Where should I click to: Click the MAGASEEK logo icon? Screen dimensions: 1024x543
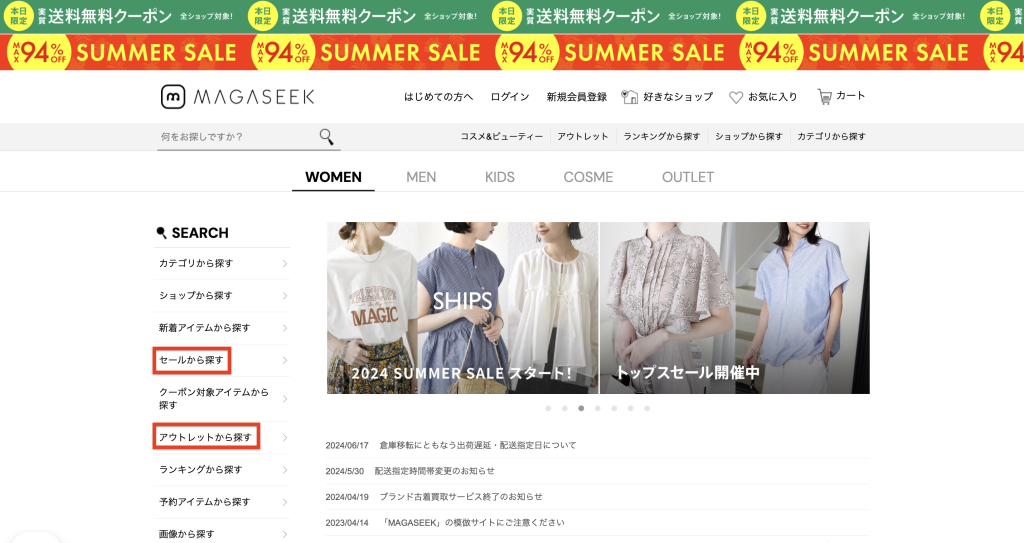(x=173, y=97)
